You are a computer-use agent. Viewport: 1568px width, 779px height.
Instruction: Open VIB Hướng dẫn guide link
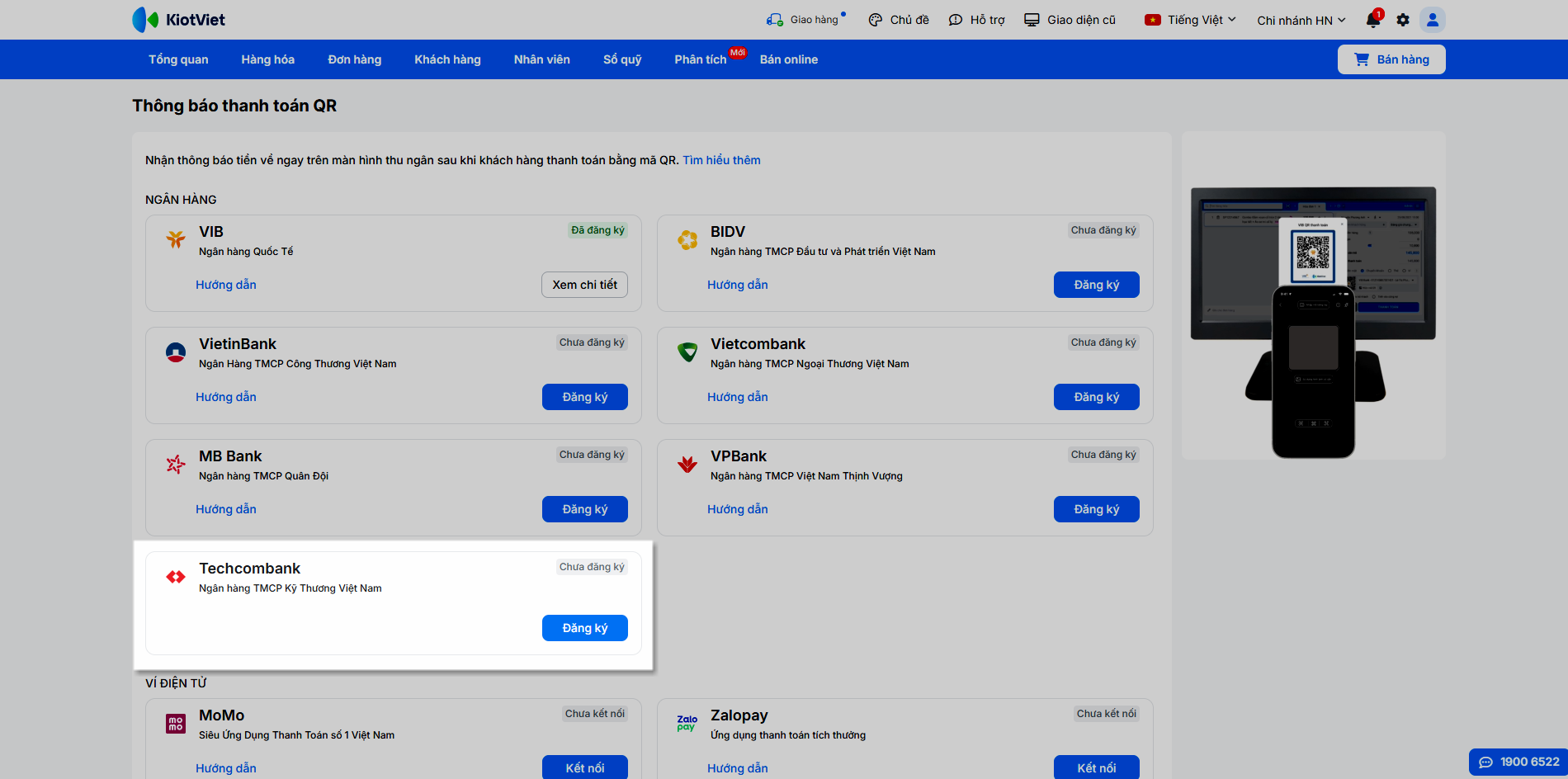pos(226,285)
